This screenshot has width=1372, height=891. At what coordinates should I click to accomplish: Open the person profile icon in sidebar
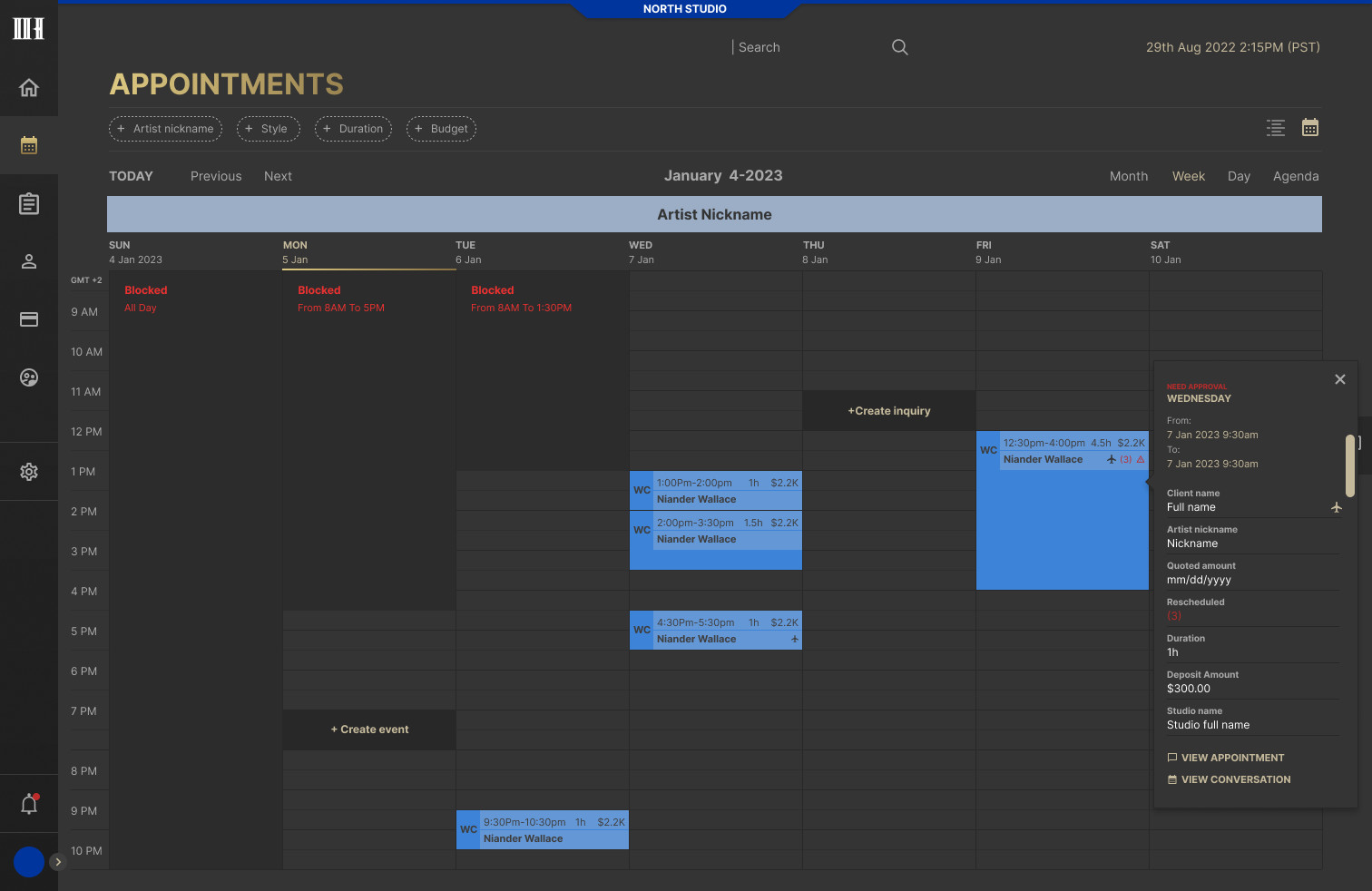[29, 261]
